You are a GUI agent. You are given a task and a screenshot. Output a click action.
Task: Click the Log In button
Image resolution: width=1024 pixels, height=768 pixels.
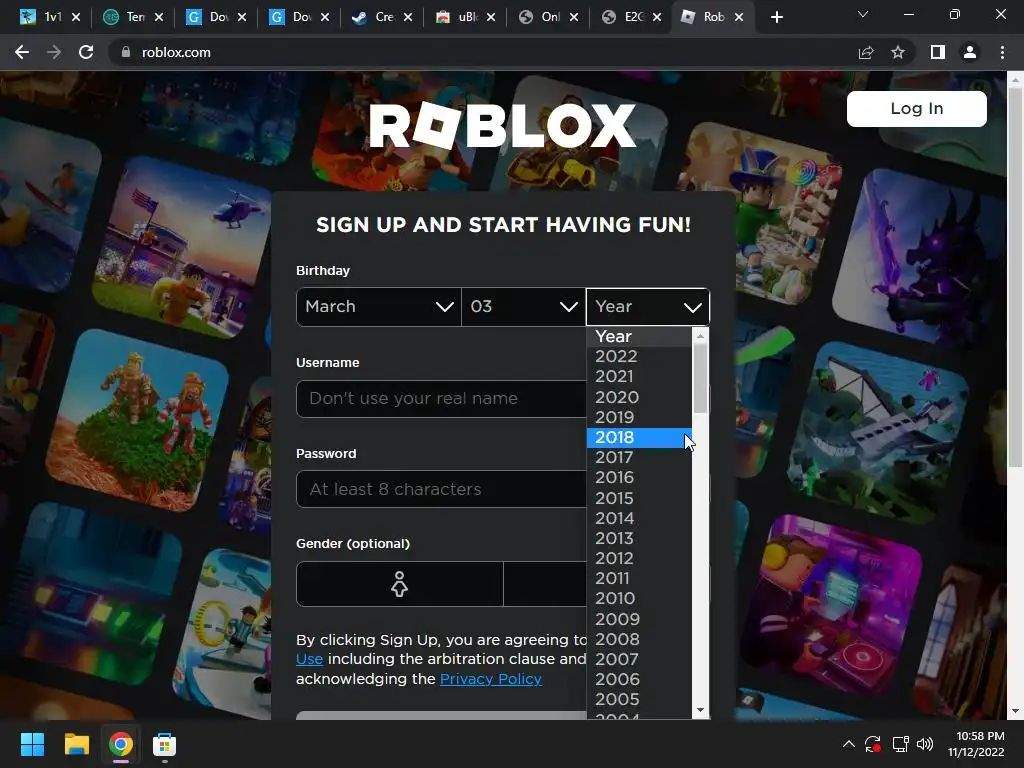(x=916, y=108)
